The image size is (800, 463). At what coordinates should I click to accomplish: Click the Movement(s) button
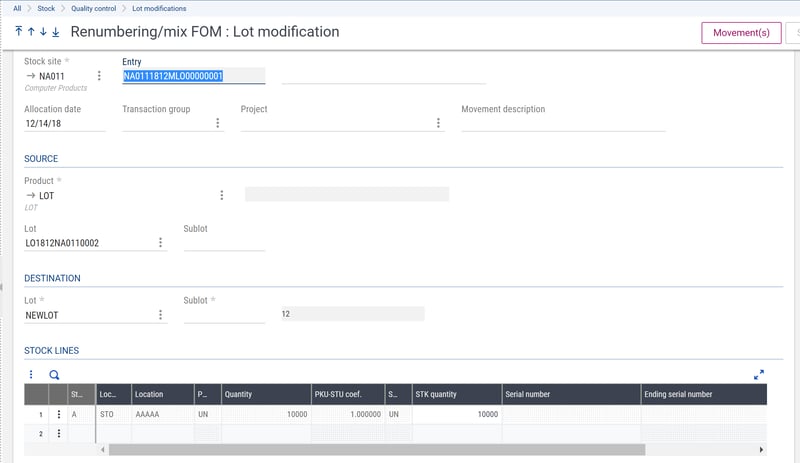coord(740,33)
